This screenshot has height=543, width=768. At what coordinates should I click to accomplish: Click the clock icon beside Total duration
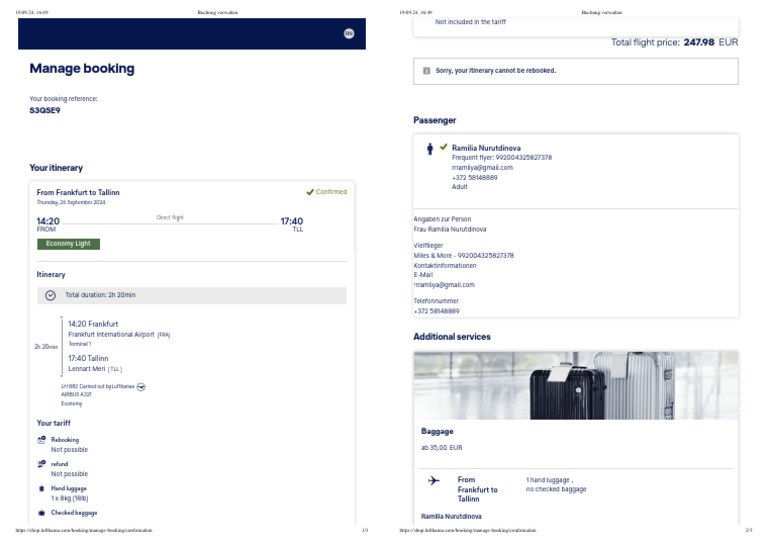click(50, 295)
